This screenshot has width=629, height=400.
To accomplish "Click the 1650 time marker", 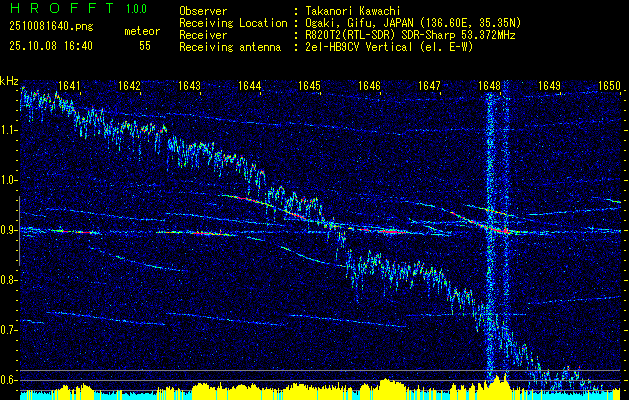I will tap(609, 85).
